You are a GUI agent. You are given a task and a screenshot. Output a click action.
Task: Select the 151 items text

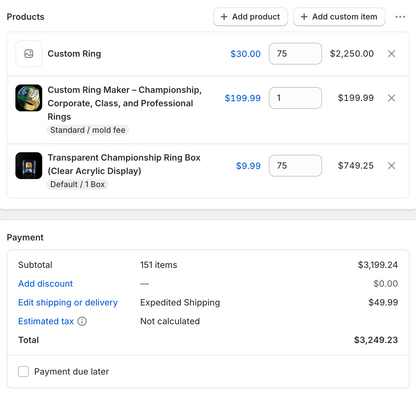coord(159,265)
